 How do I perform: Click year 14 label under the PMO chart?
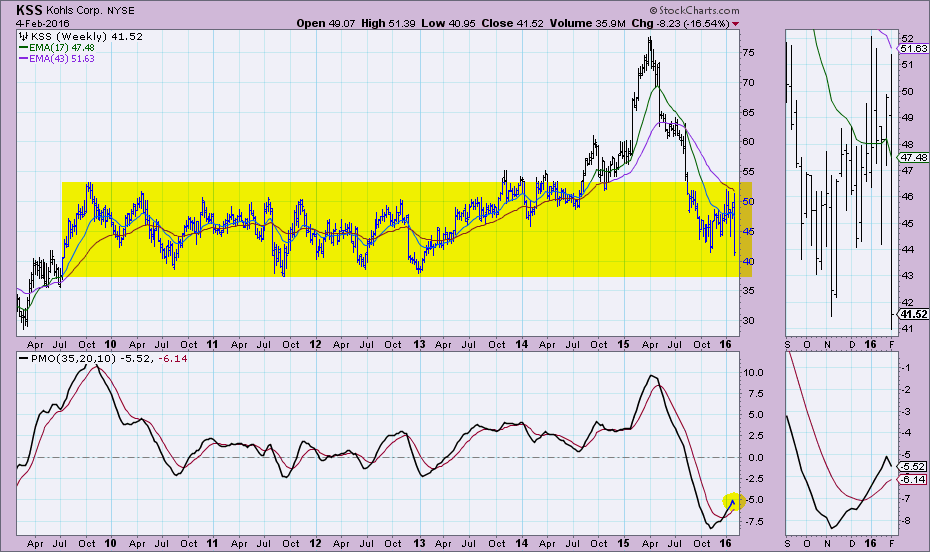(x=521, y=544)
